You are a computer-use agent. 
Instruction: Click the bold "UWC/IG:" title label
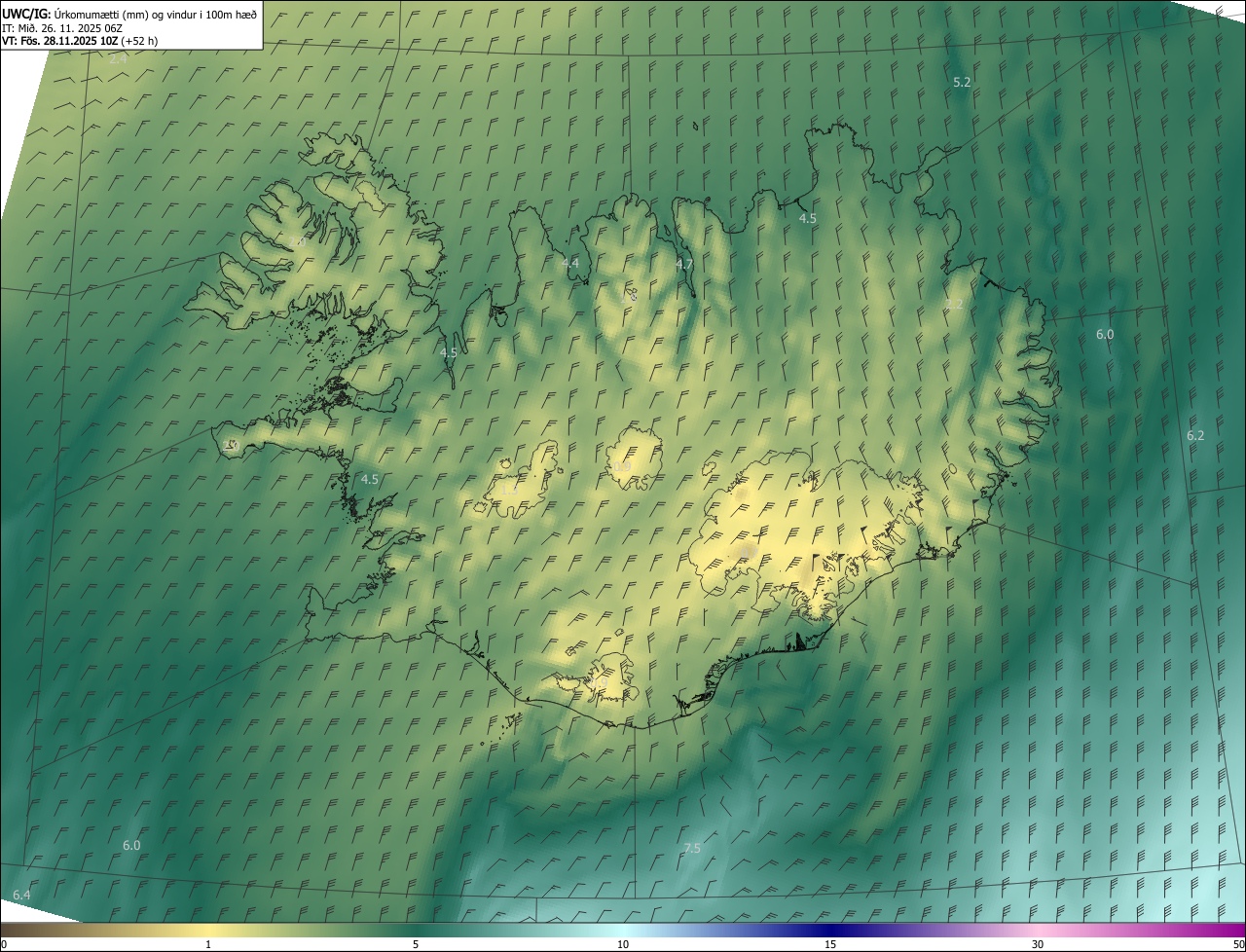(26, 14)
